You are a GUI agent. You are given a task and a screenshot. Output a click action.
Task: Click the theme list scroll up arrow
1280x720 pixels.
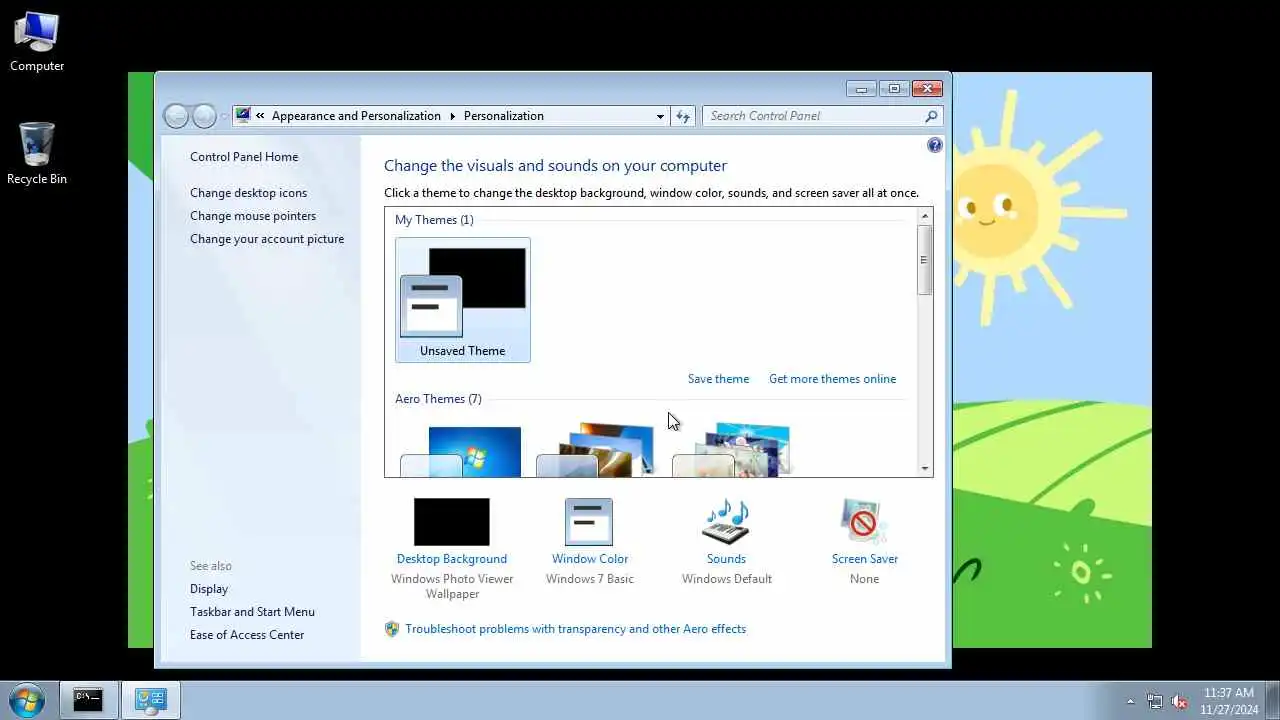click(925, 216)
